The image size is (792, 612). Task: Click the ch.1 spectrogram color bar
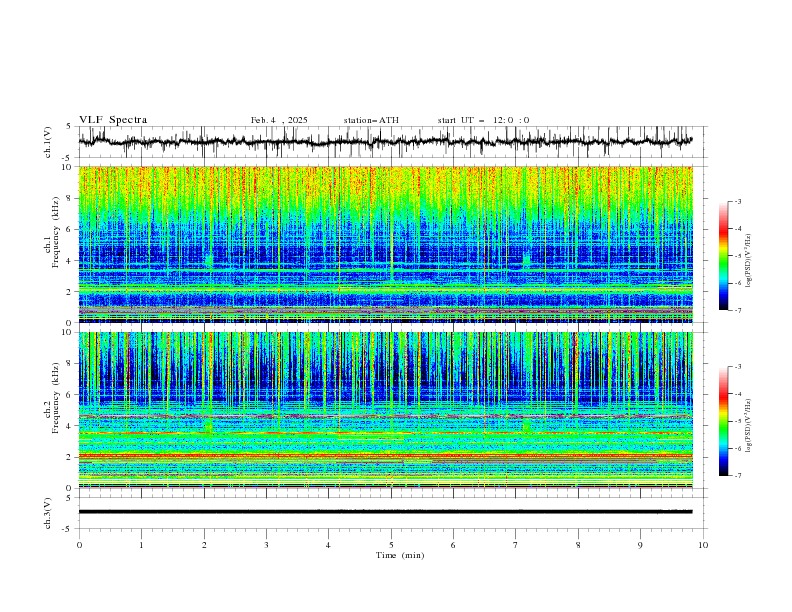[x=724, y=256]
